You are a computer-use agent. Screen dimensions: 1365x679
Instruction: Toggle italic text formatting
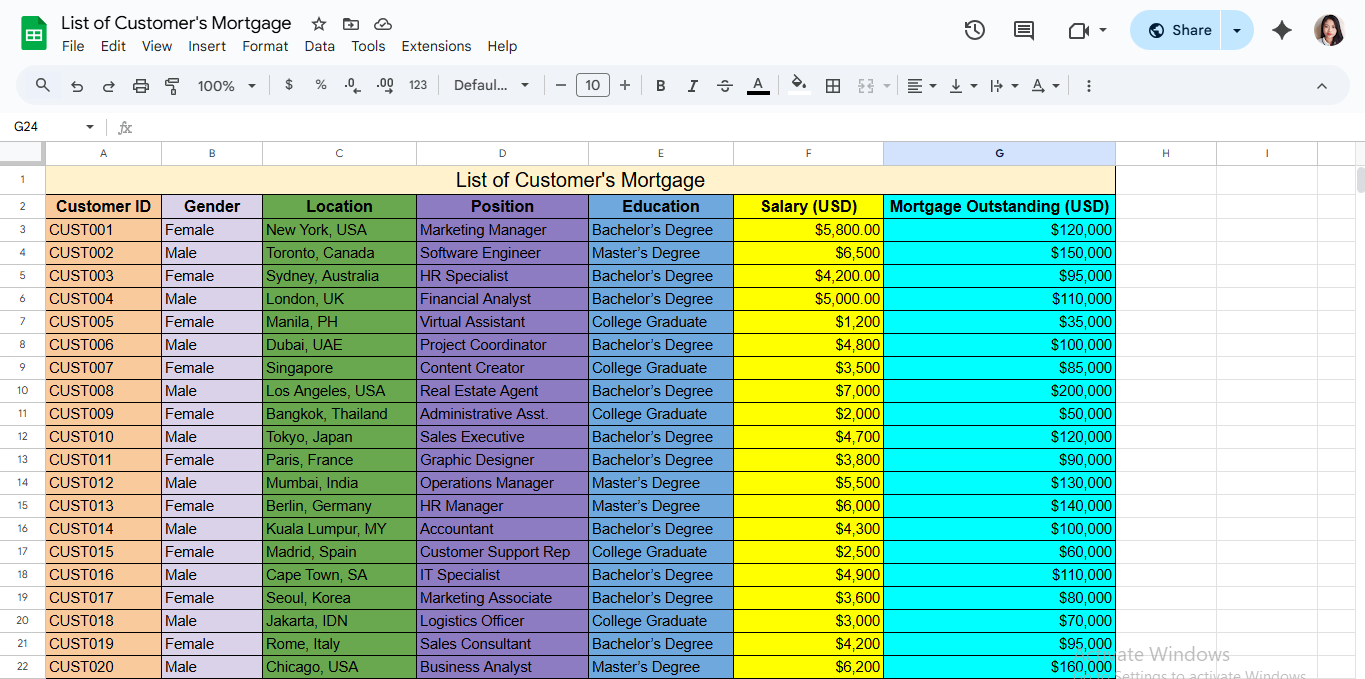pyautogui.click(x=692, y=86)
